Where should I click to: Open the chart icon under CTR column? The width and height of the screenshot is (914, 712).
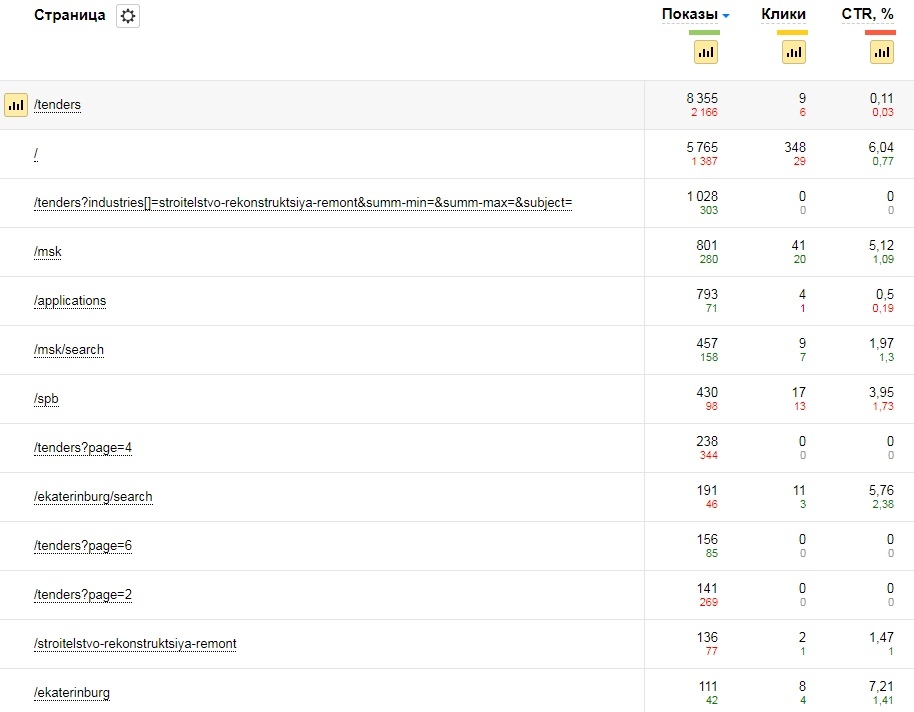(881, 51)
